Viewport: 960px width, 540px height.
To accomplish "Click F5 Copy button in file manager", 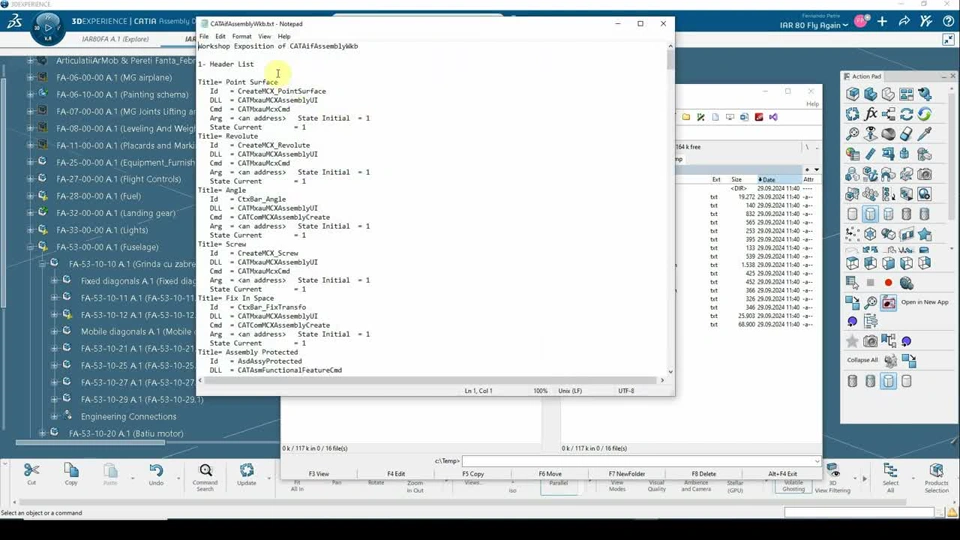I will [473, 473].
